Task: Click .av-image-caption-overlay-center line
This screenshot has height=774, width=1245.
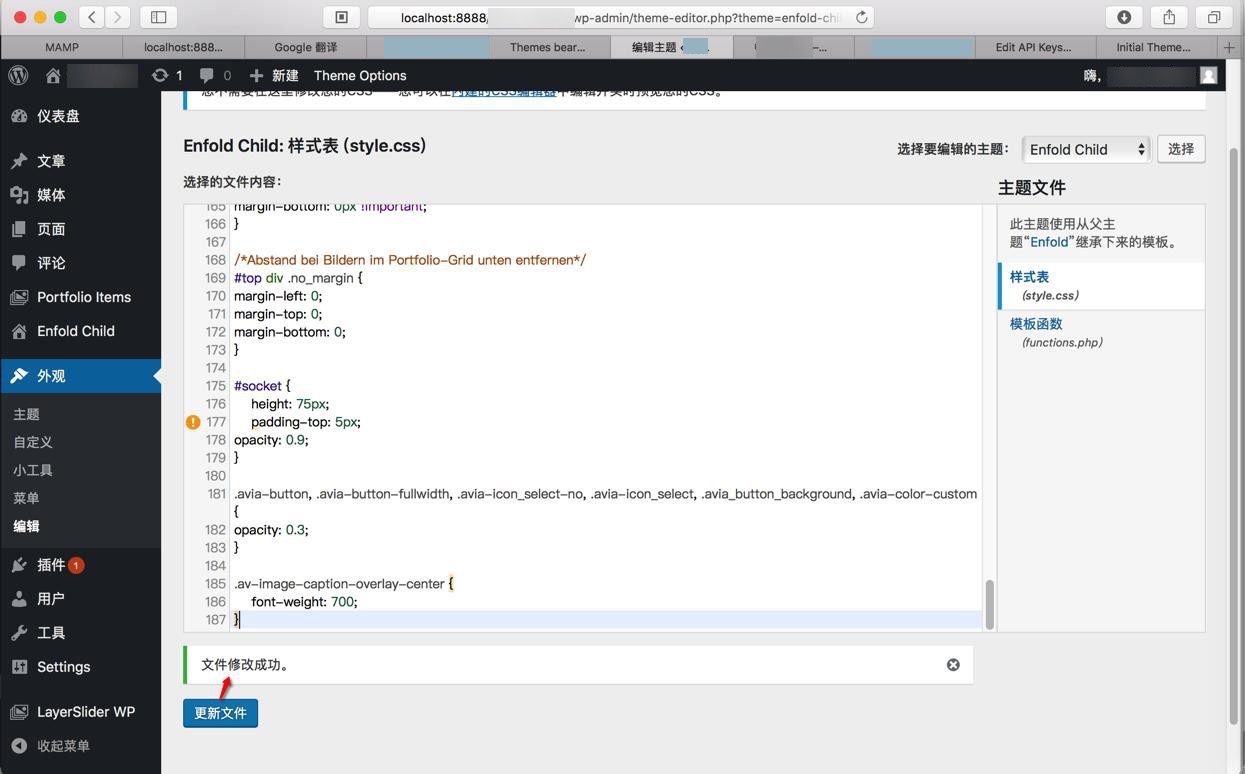Action: coord(343,584)
